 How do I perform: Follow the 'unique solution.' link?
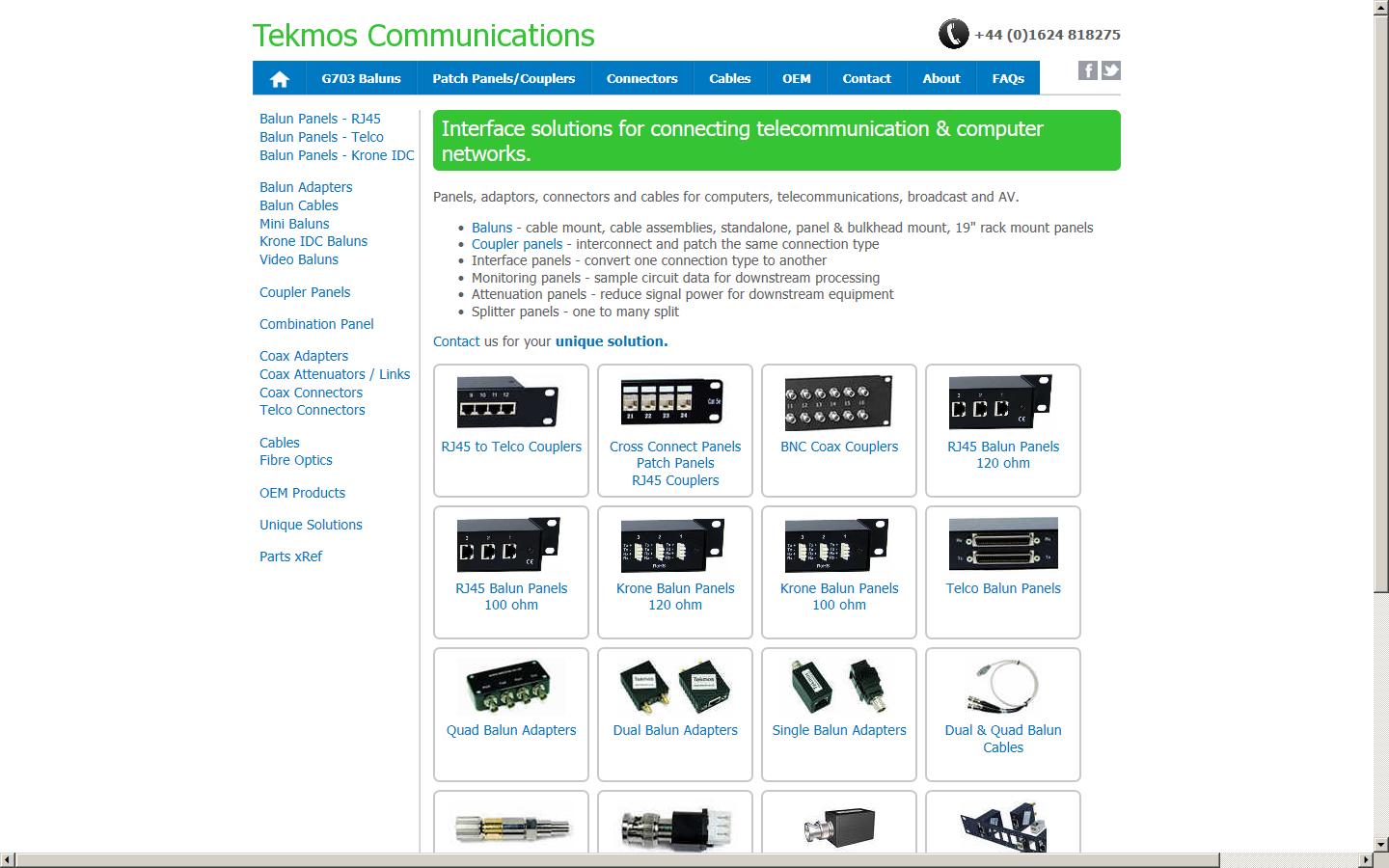click(612, 341)
